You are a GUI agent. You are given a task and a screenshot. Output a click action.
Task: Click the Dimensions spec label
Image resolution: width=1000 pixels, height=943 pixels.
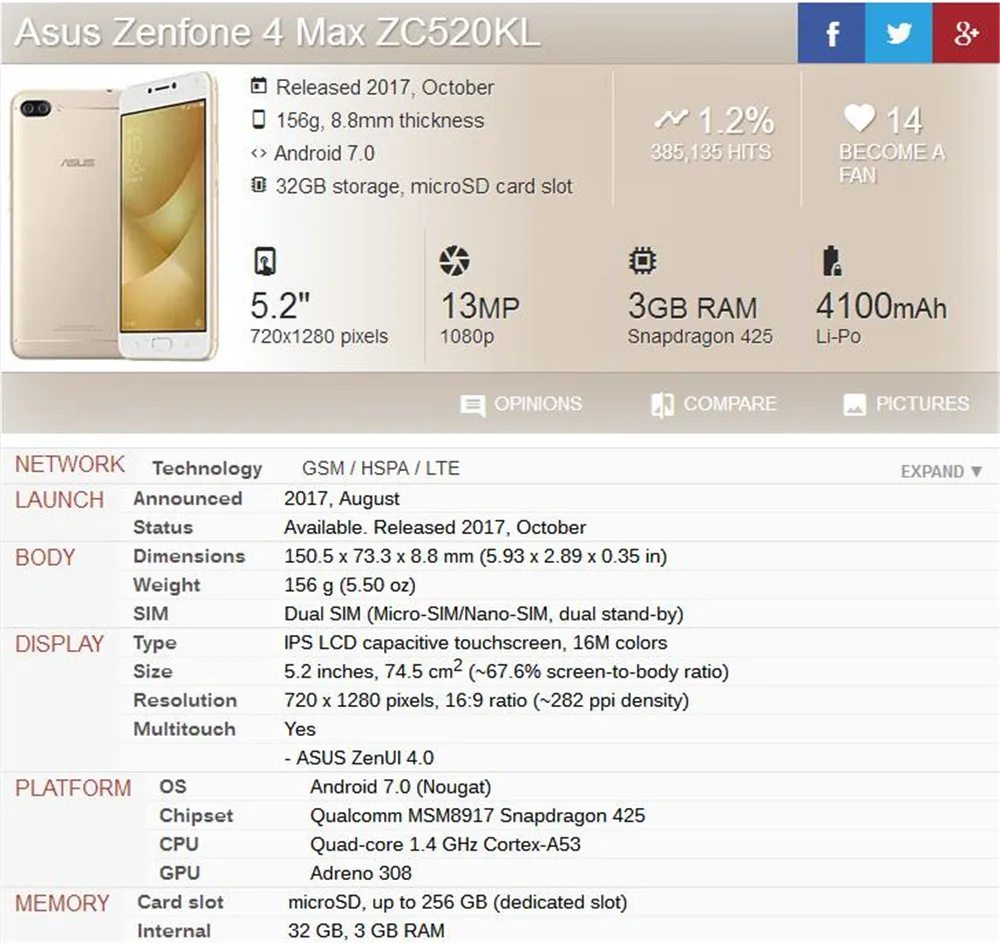[x=189, y=556]
